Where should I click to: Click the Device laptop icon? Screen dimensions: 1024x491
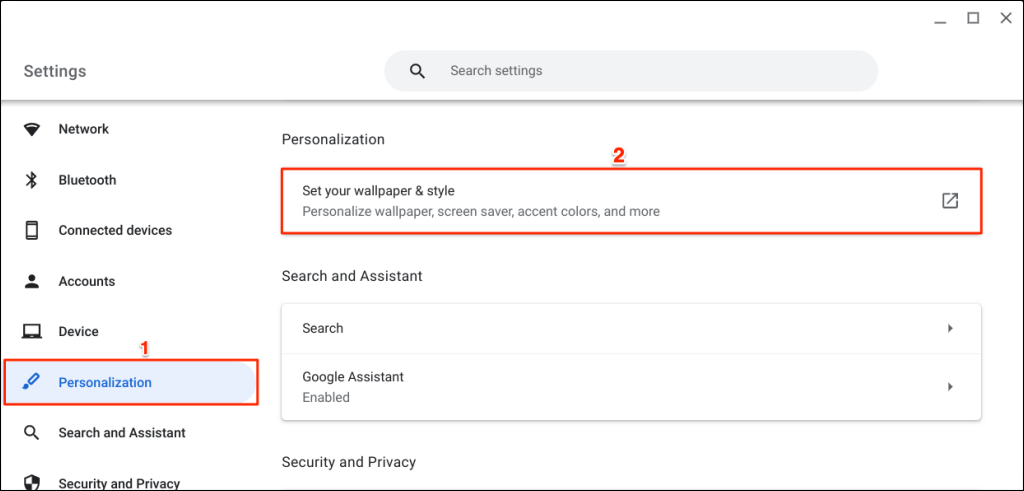[32, 331]
